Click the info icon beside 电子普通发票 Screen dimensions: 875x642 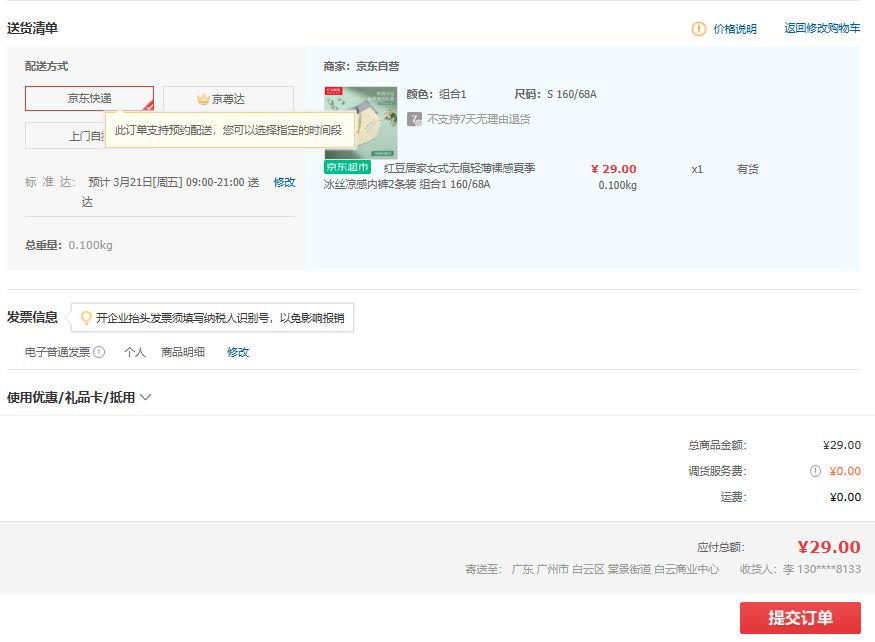tap(99, 352)
